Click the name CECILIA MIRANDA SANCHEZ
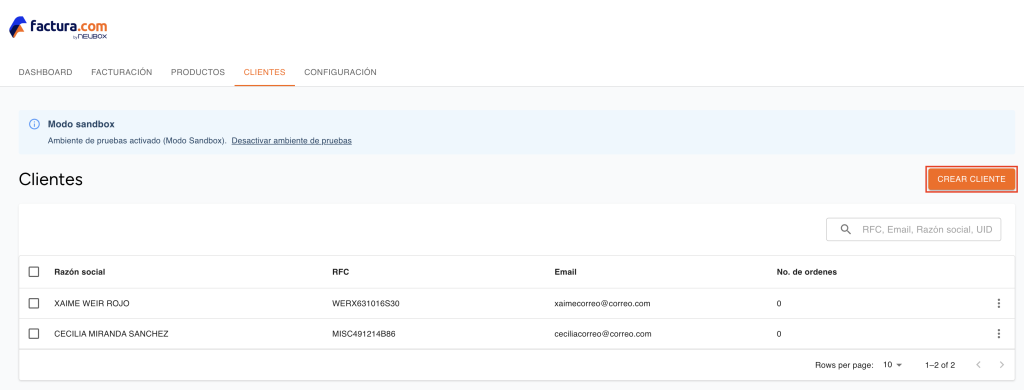 (x=111, y=334)
